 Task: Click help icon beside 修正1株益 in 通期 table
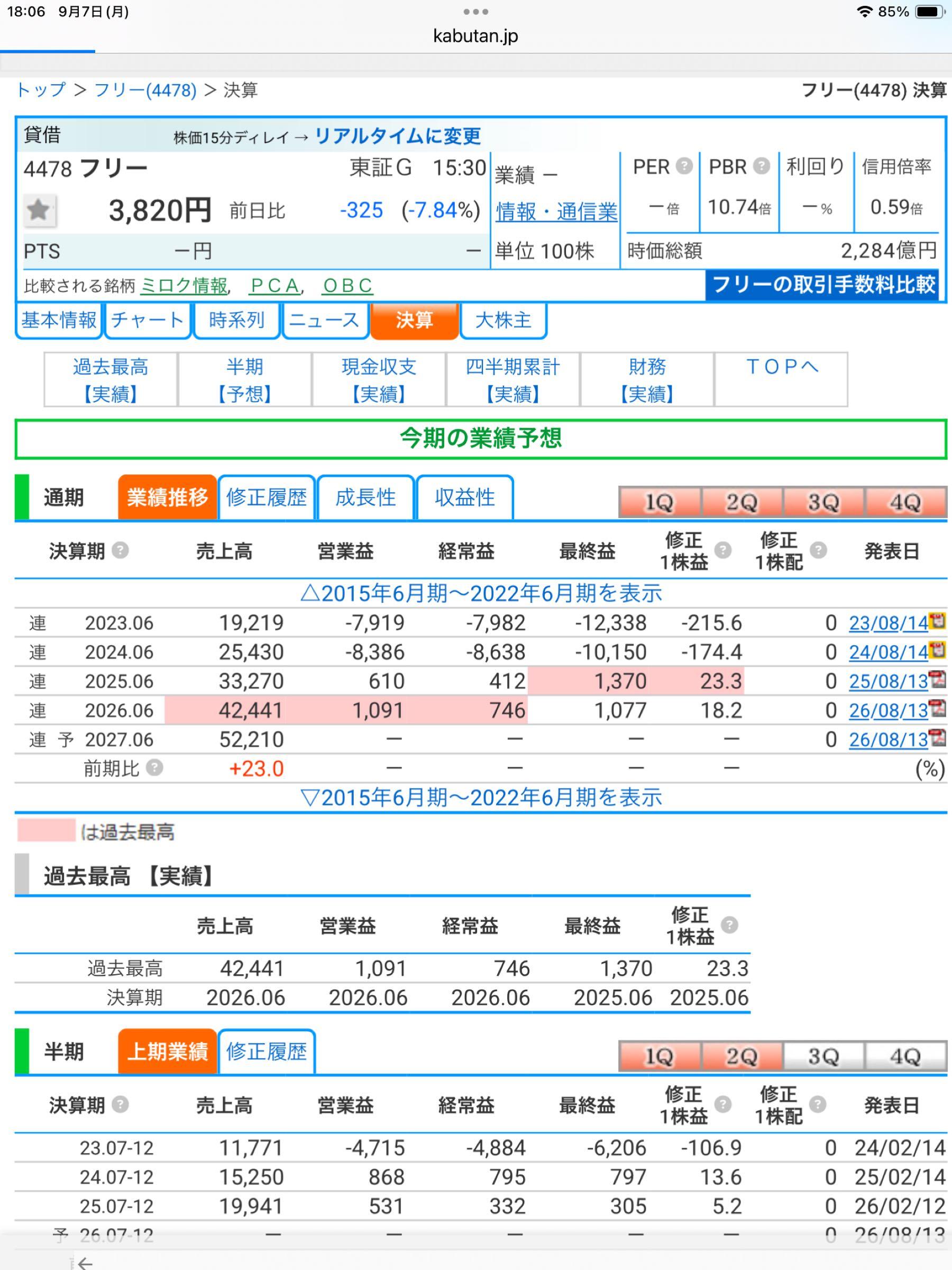pyautogui.click(x=723, y=550)
